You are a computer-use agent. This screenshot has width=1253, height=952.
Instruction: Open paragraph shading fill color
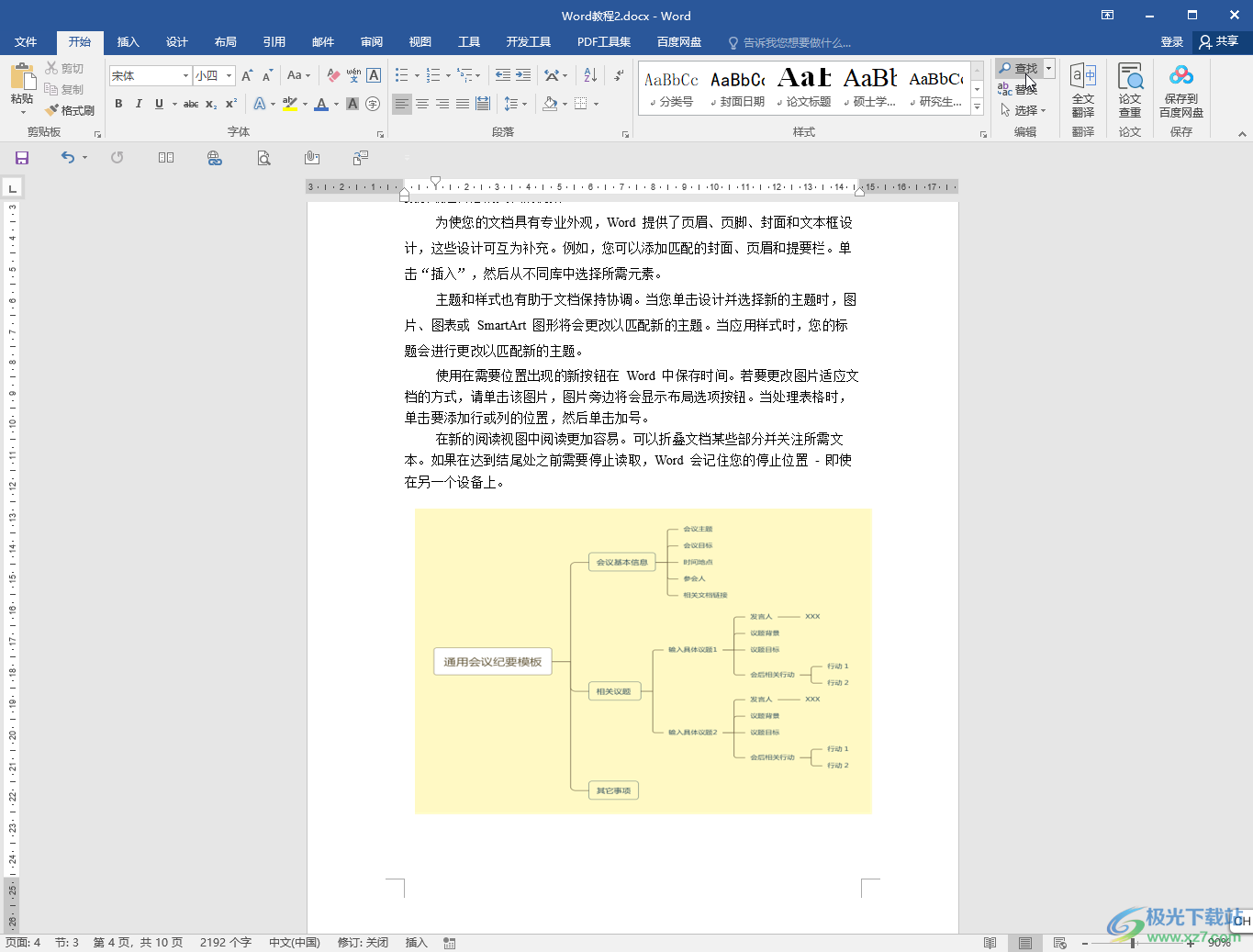tap(550, 104)
